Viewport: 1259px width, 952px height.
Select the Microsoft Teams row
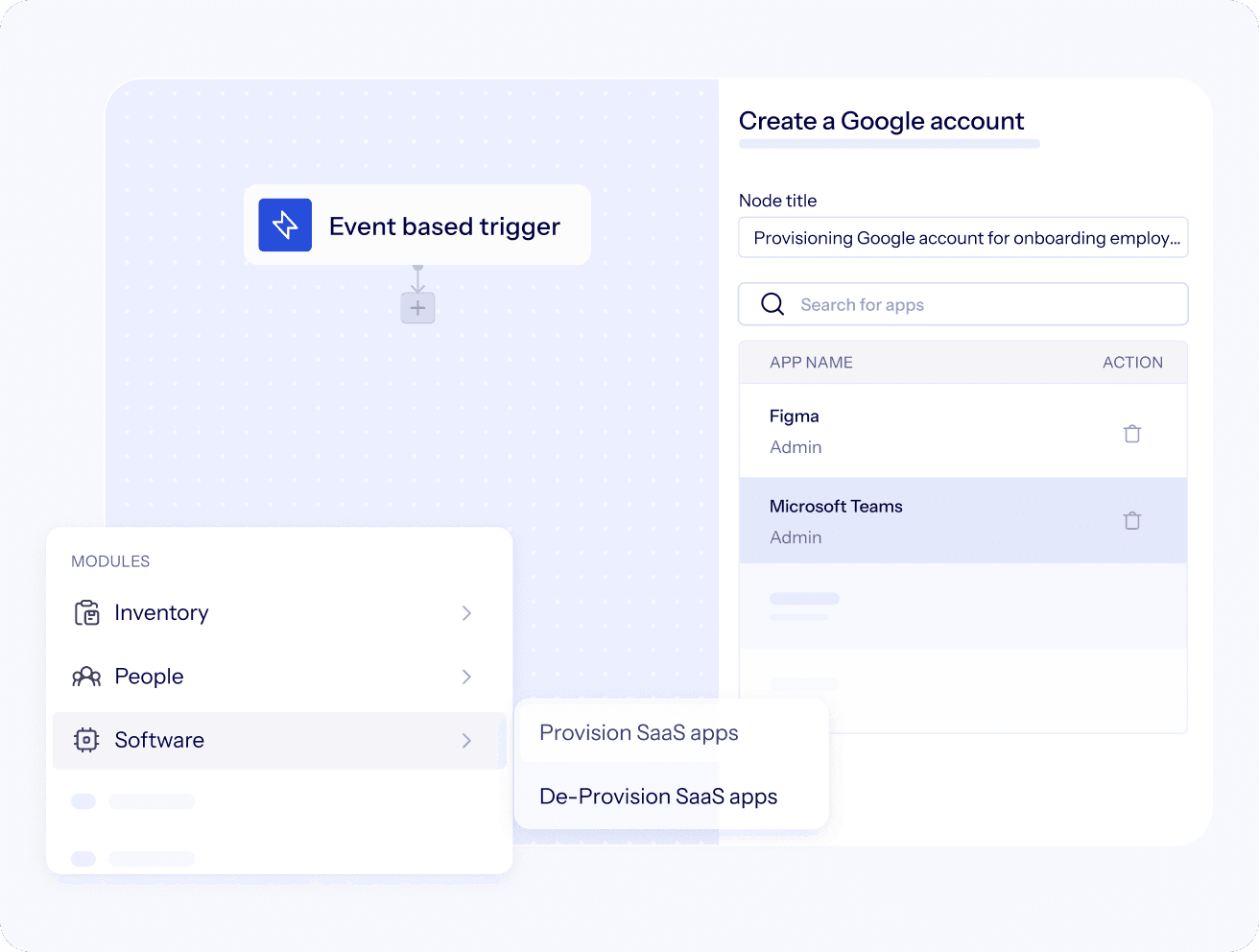click(921, 521)
